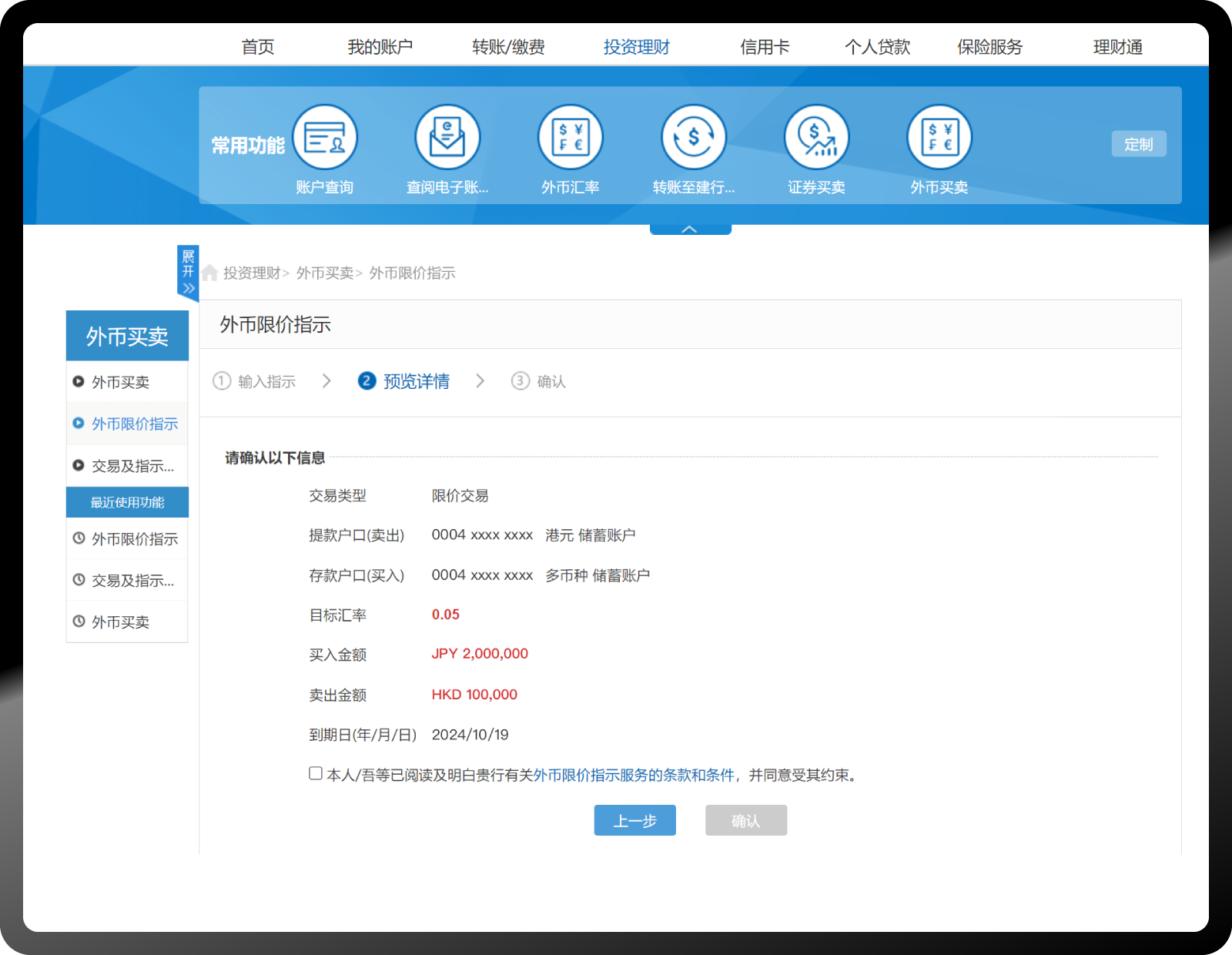Open 理财通 menu
Viewport: 1232px width, 955px height.
click(1117, 47)
